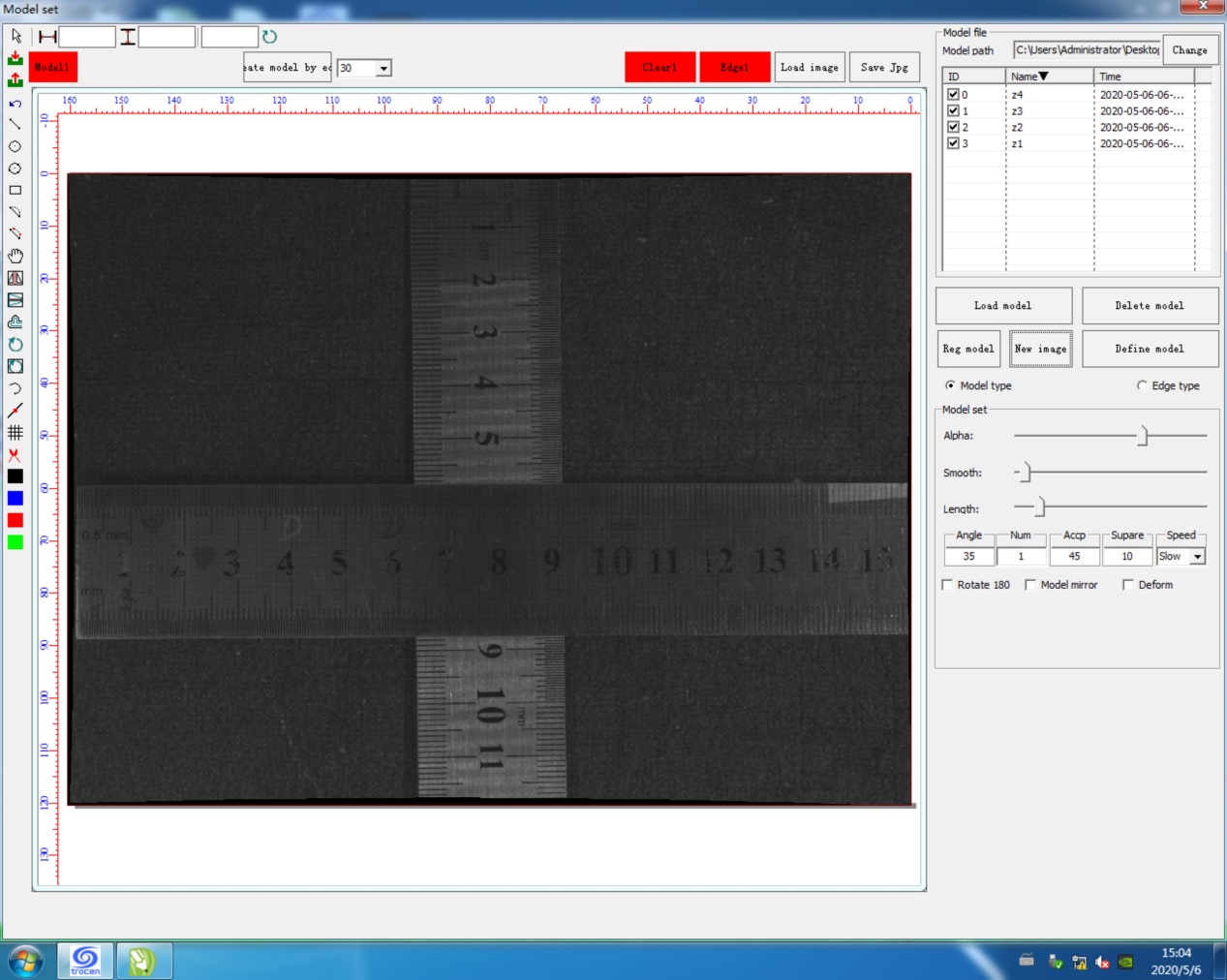Image resolution: width=1227 pixels, height=980 pixels.
Task: Click the Load model button
Action: [x=1003, y=306]
